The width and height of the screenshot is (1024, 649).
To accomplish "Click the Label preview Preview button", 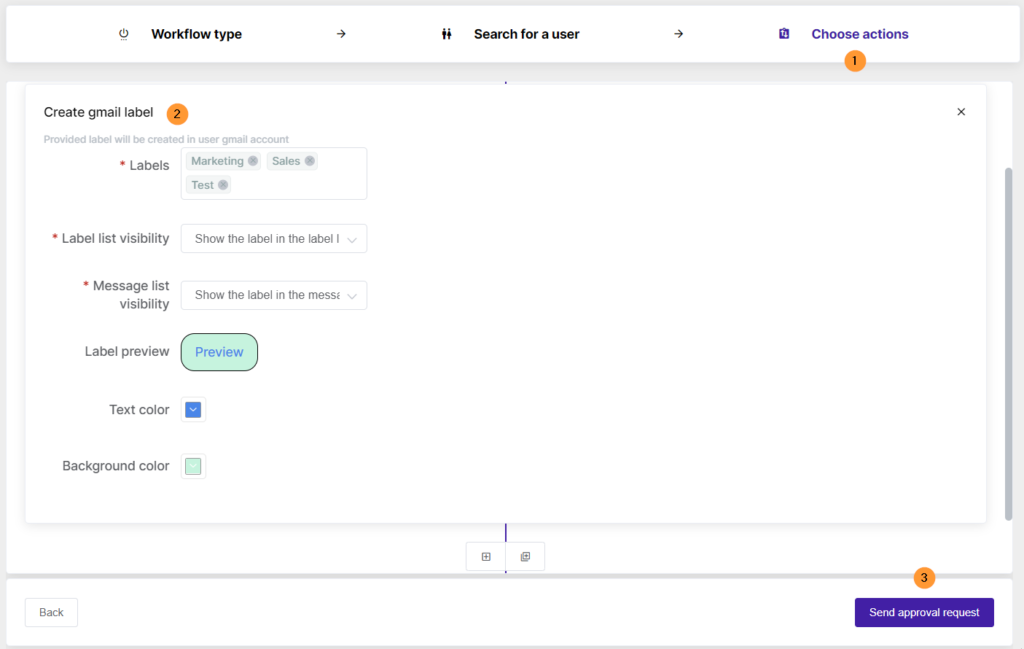I will pos(219,352).
